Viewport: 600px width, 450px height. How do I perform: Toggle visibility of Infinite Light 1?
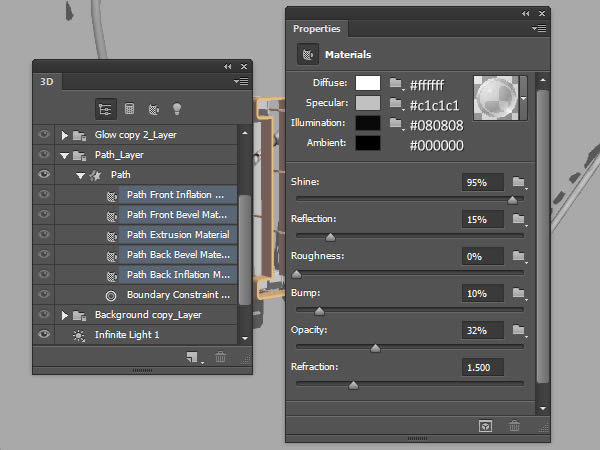click(44, 334)
